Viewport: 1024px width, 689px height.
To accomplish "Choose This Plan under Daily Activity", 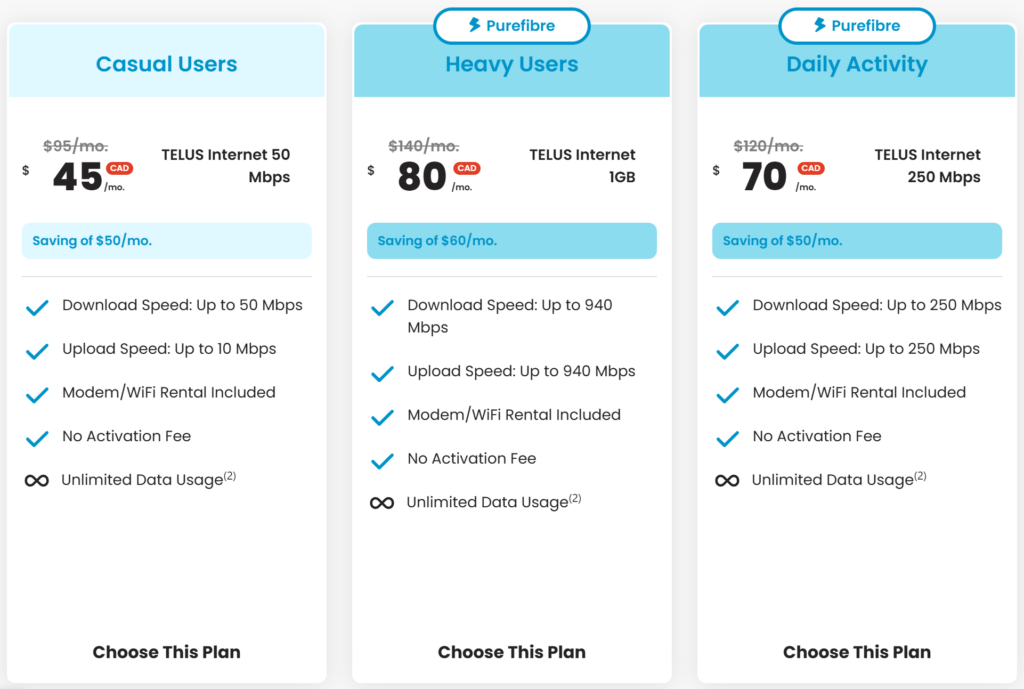I will pos(856,652).
